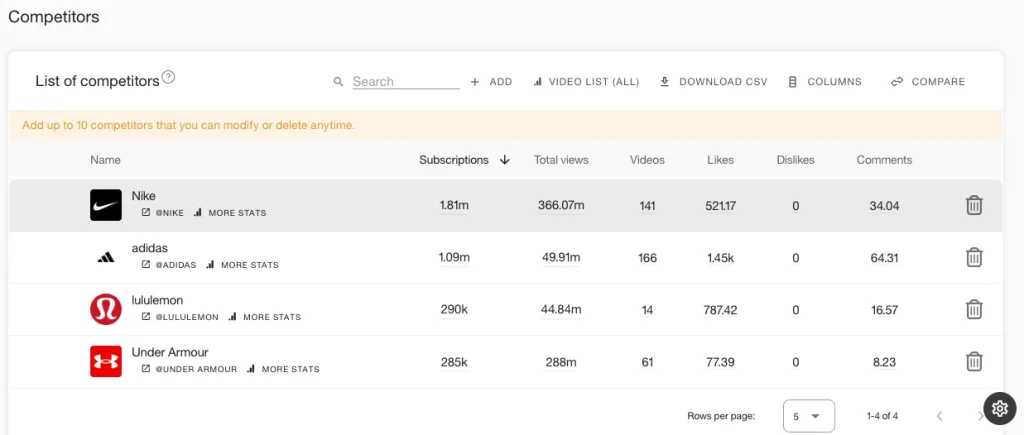Click the Under Armour logo thumbnail

[106, 361]
